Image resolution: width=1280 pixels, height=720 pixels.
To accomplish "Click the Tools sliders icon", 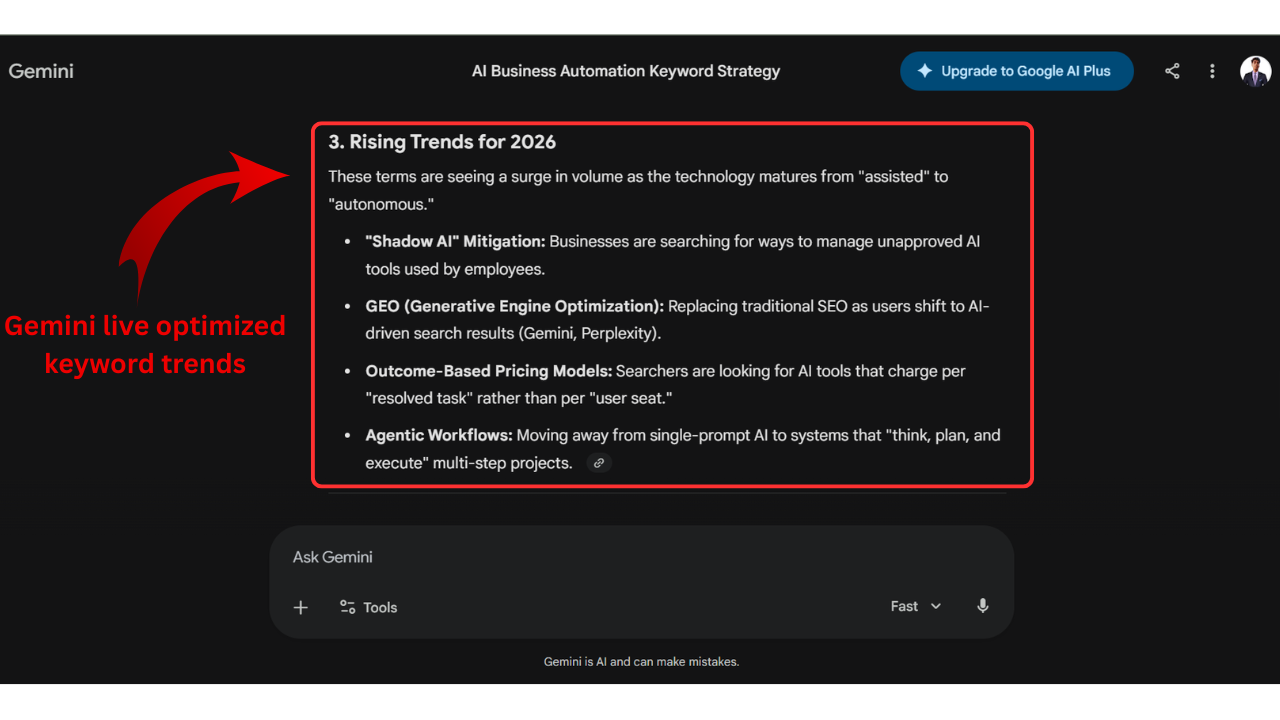I will tap(347, 607).
